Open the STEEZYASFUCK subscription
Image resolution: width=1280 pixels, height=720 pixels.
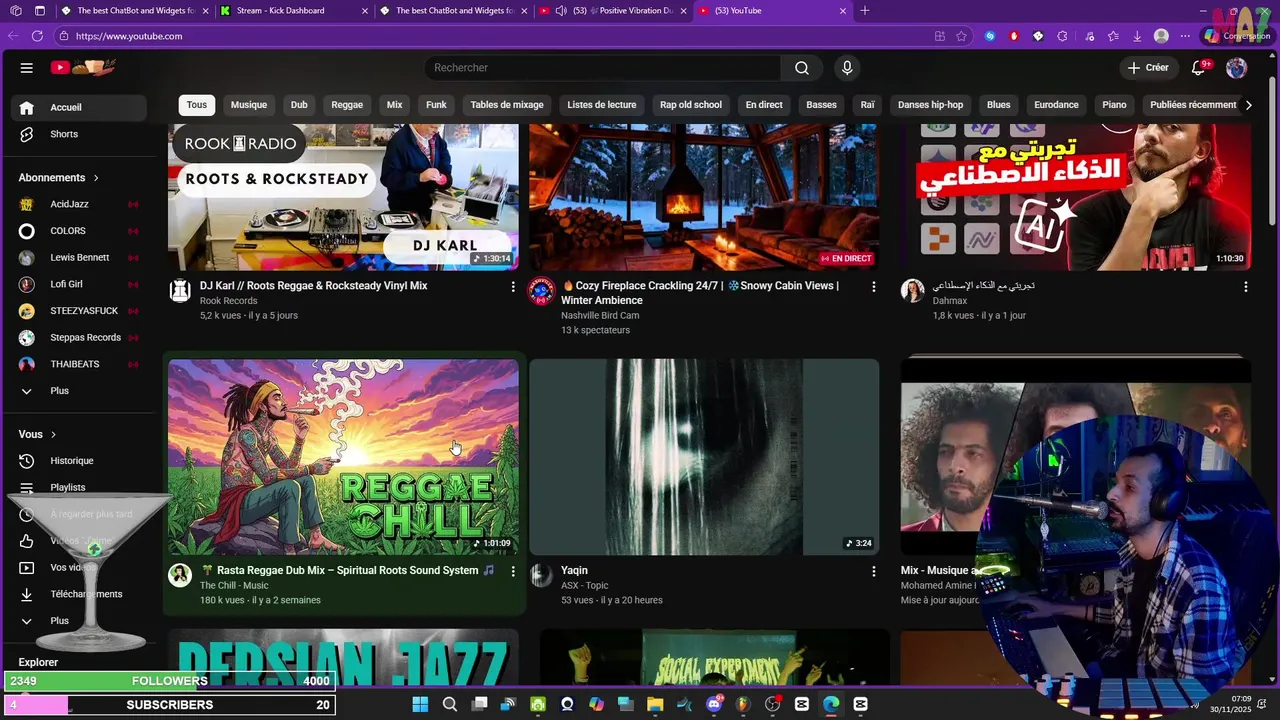[x=79, y=311]
